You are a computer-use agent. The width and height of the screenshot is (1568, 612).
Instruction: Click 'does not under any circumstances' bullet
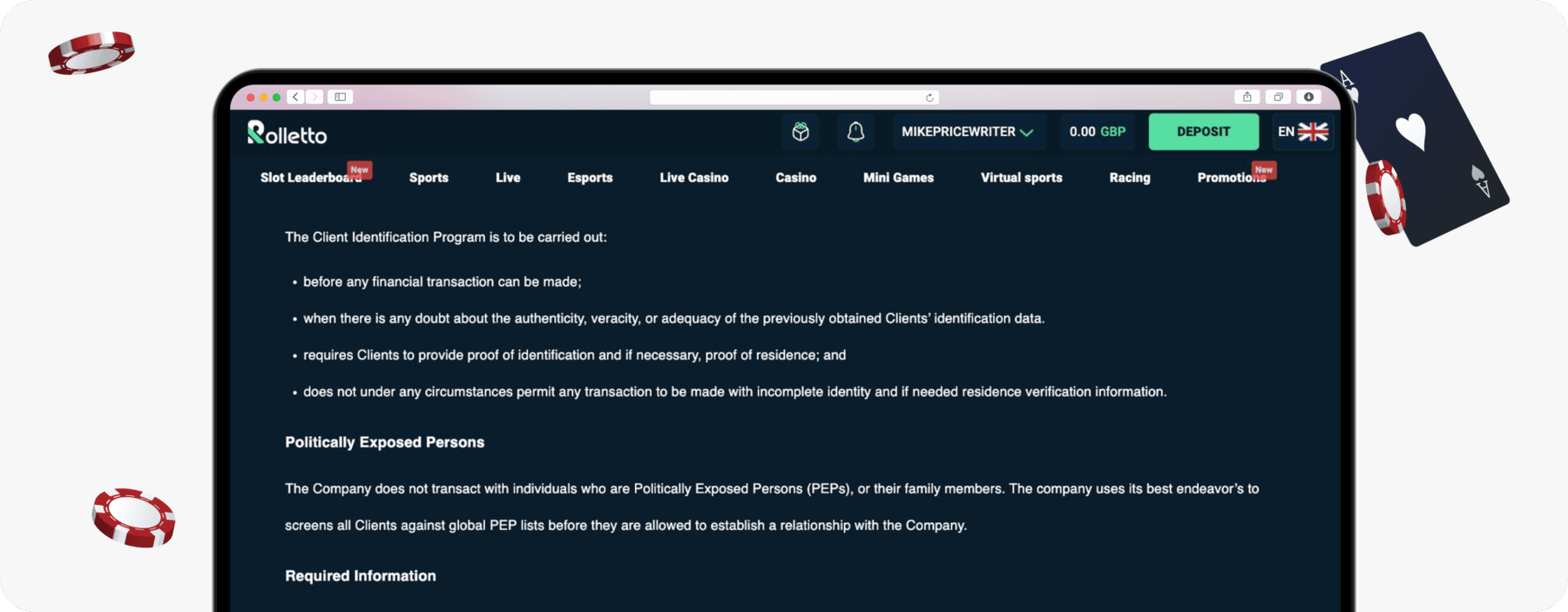(734, 391)
